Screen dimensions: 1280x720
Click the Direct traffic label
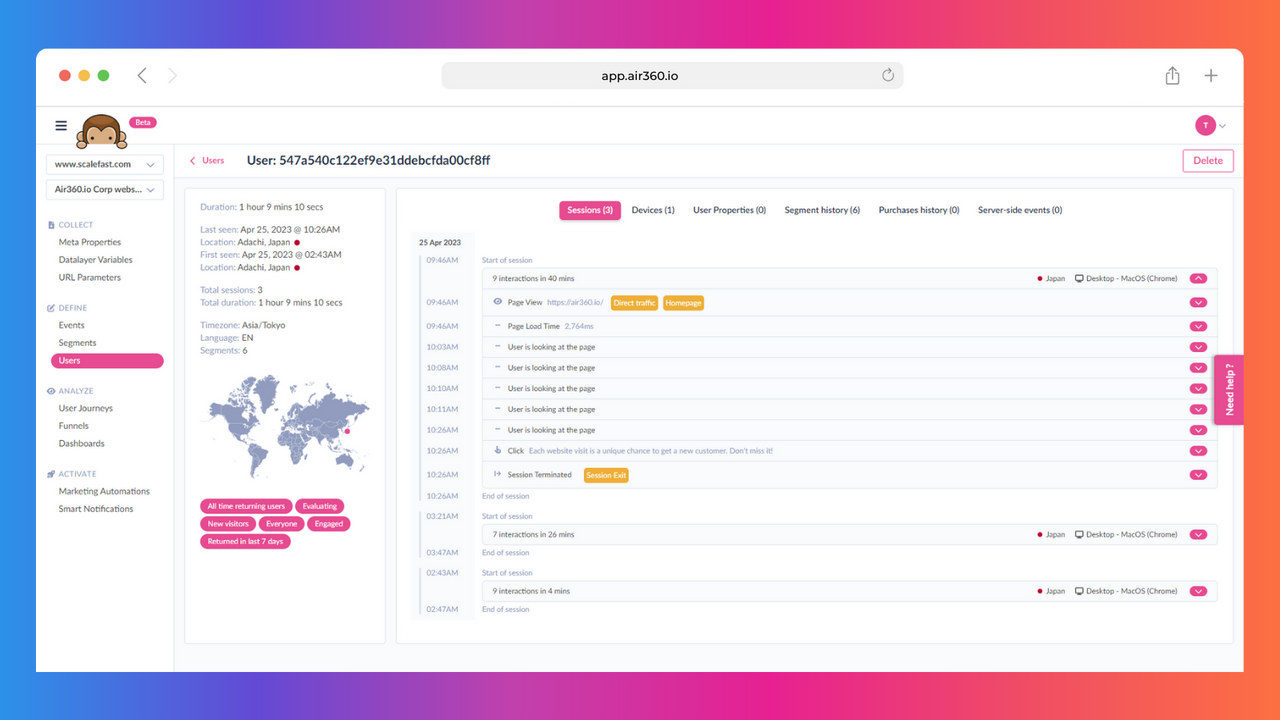click(x=634, y=303)
